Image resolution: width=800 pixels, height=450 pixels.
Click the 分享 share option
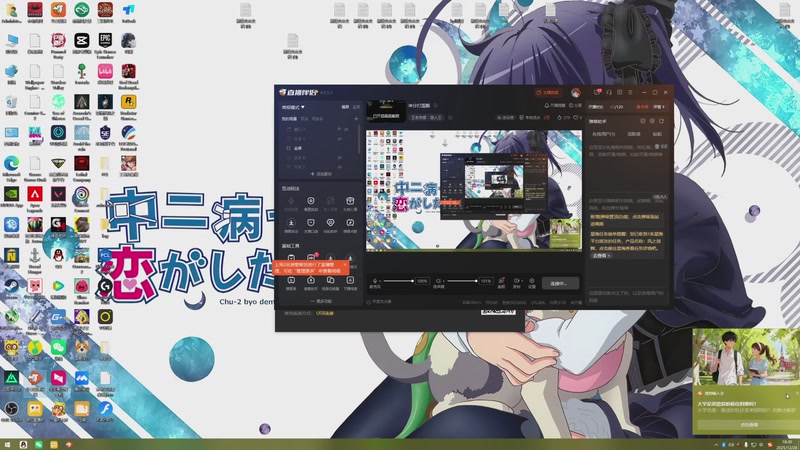pyautogui.click(x=576, y=106)
